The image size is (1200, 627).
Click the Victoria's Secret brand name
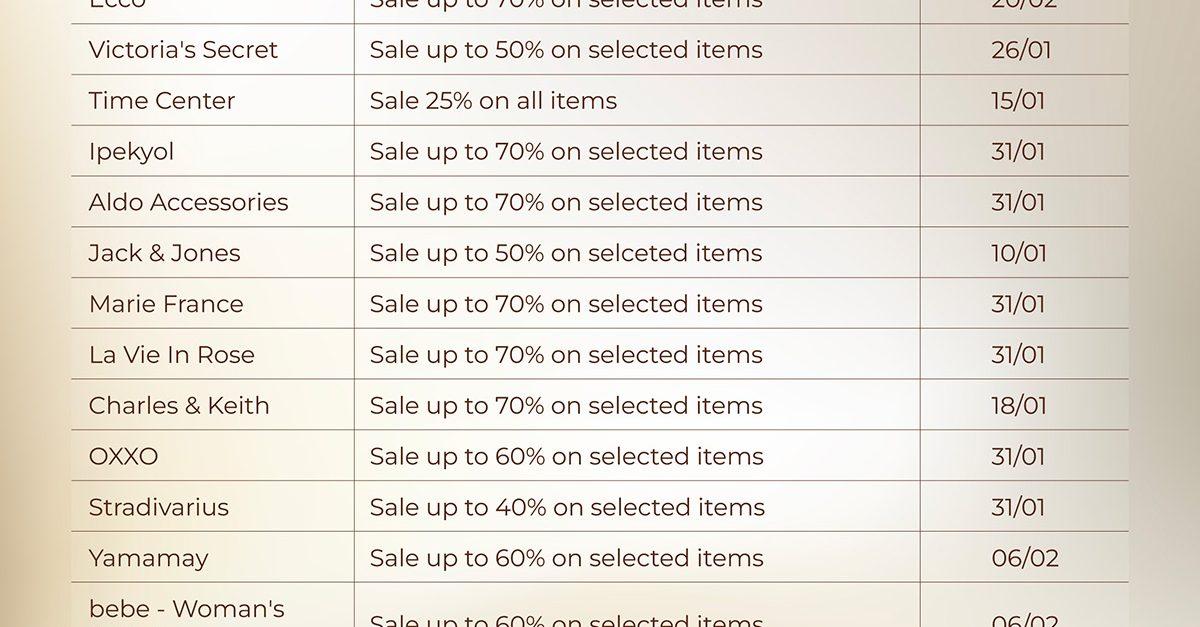click(183, 50)
